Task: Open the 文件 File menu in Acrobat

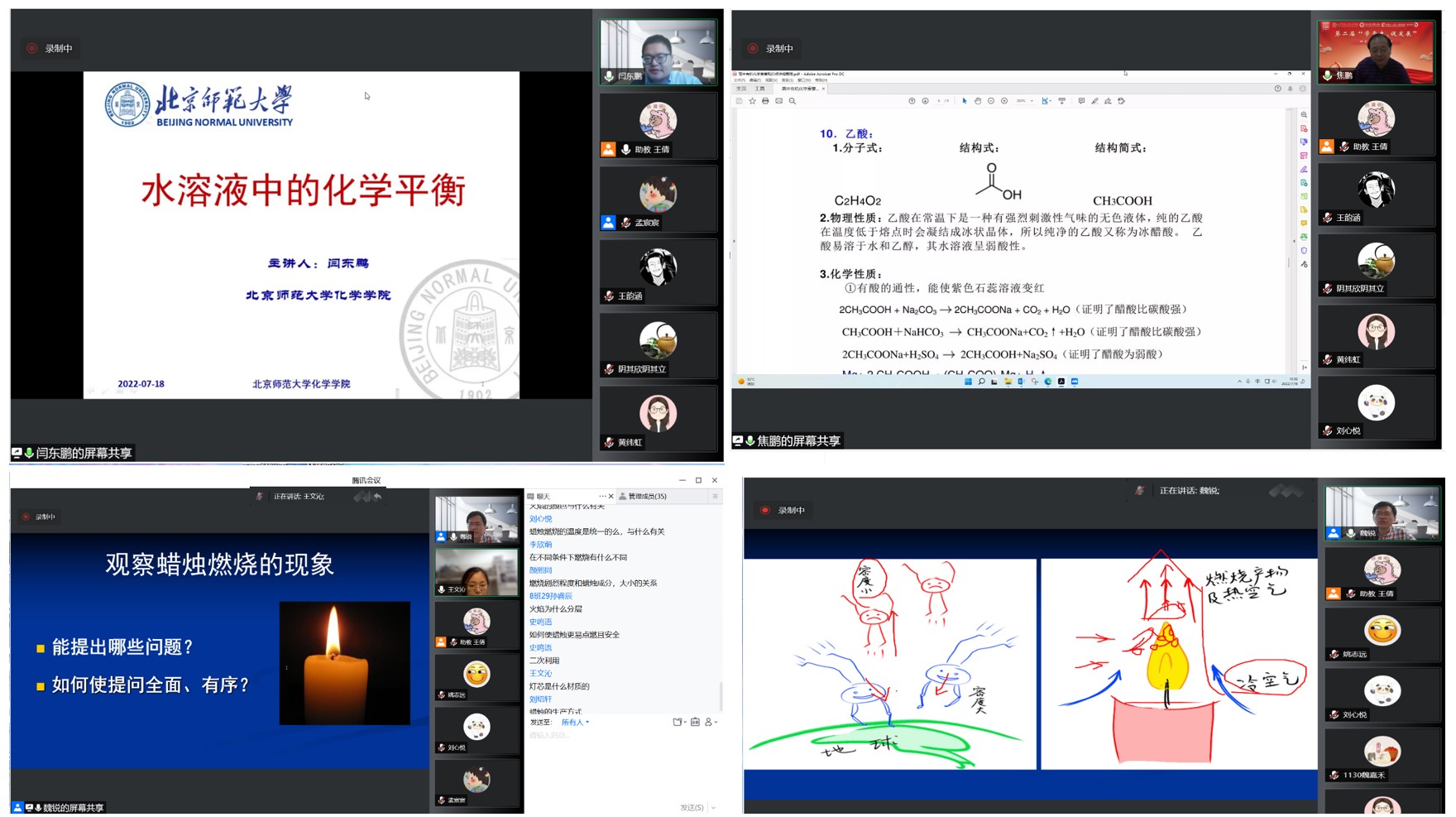Action: (x=737, y=80)
